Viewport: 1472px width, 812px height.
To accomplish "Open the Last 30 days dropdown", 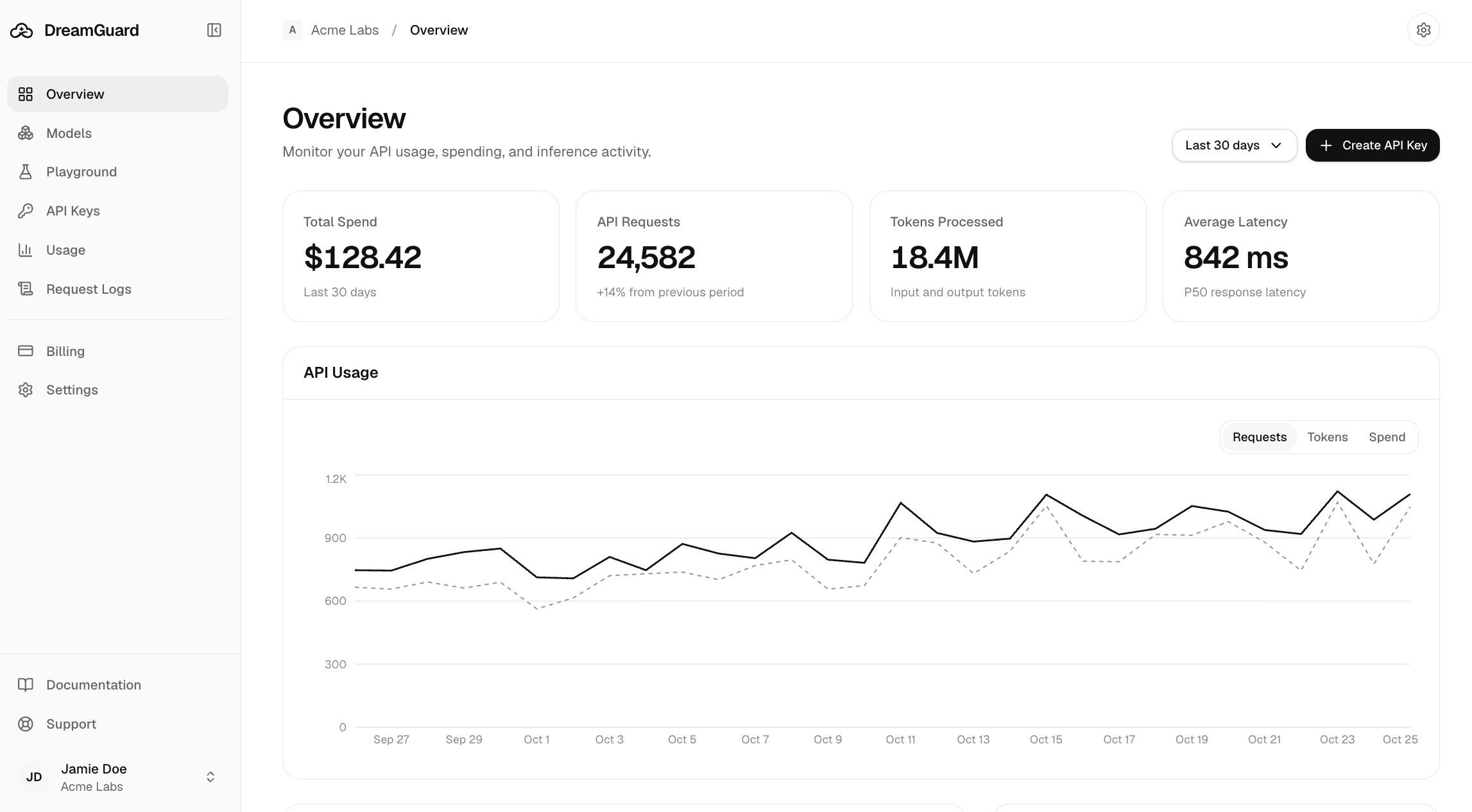I will (1235, 146).
